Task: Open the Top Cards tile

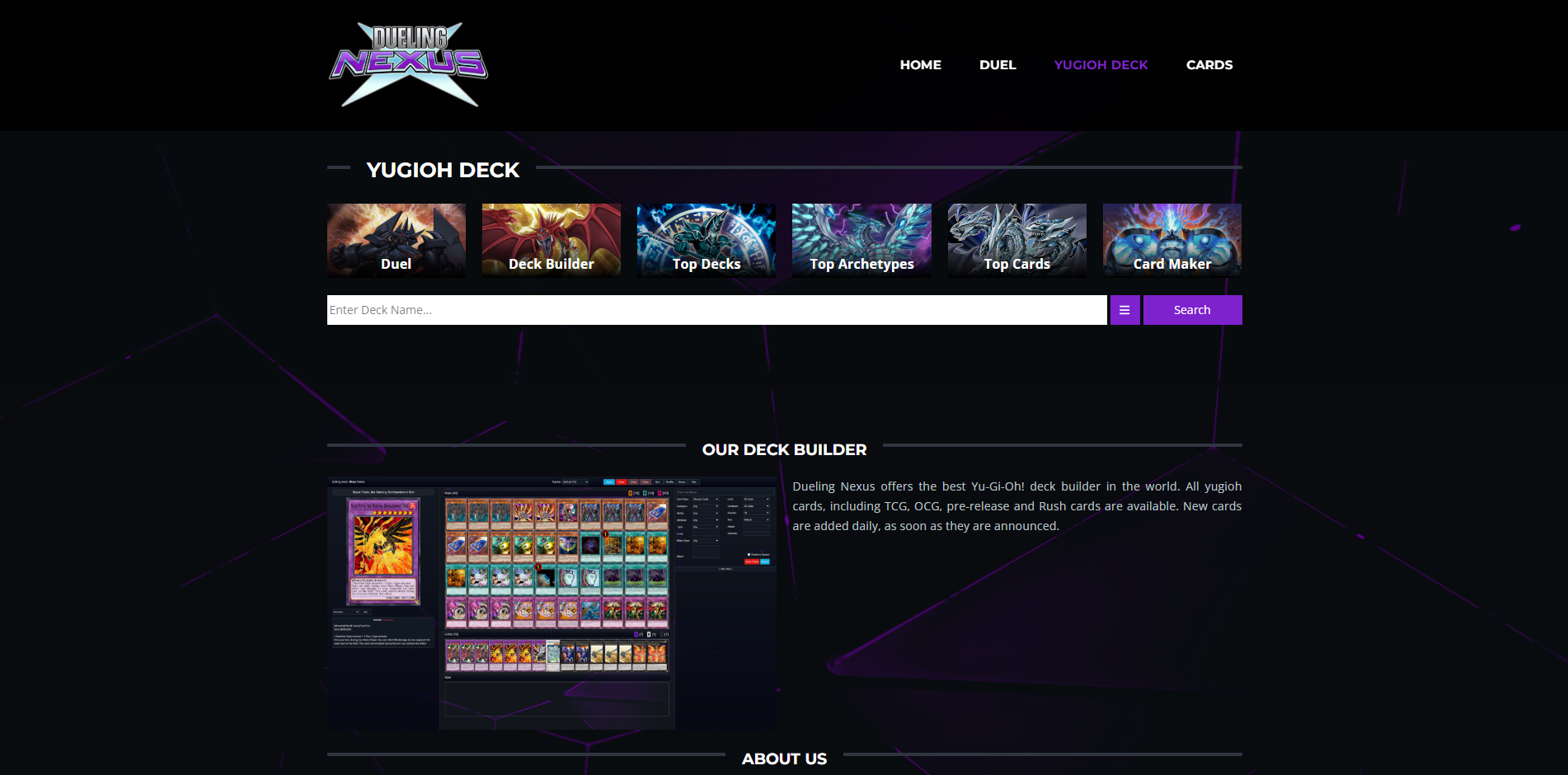Action: click(x=1017, y=240)
